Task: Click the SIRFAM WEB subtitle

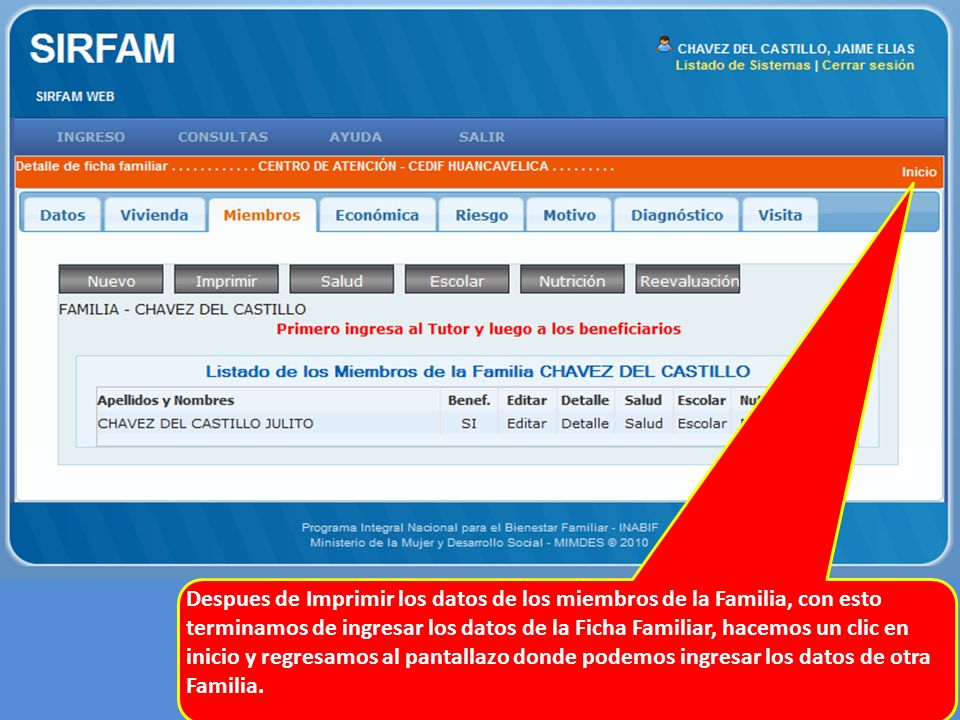Action: (75, 97)
